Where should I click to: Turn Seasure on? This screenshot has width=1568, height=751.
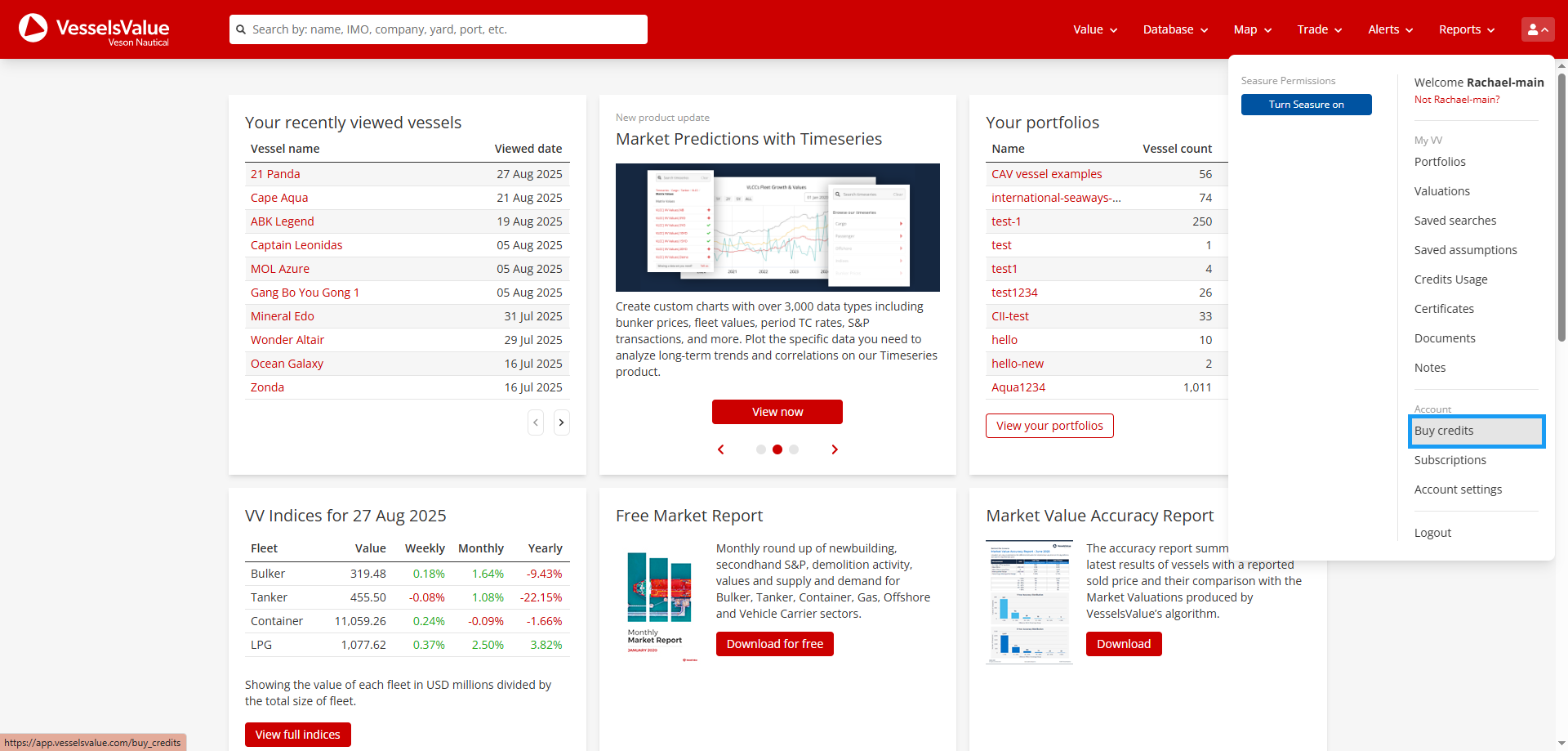(1306, 105)
